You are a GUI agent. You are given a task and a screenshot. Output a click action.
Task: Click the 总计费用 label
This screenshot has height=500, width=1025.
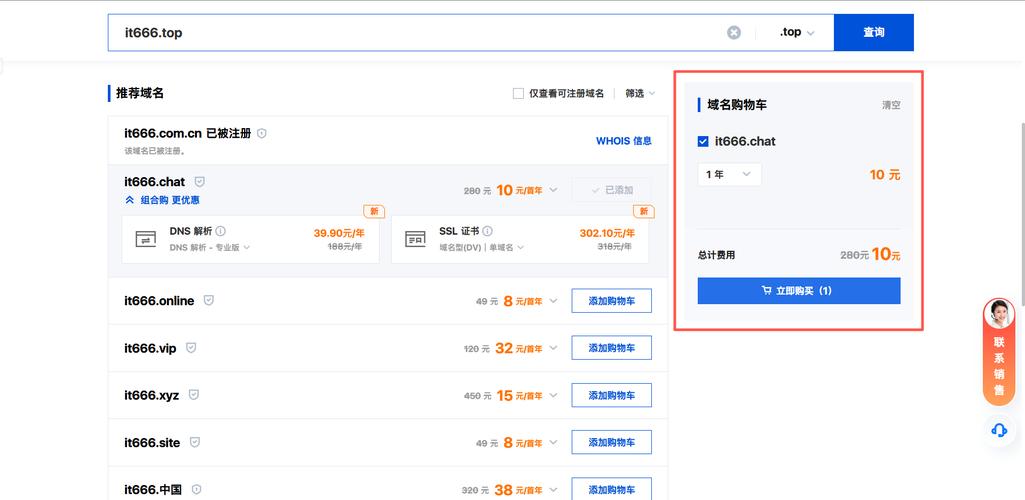716,255
